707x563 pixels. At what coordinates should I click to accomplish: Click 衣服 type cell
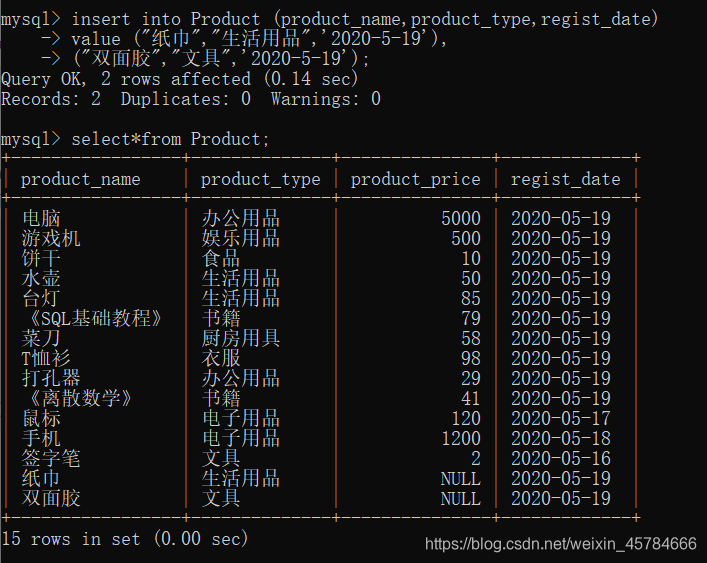pos(221,358)
